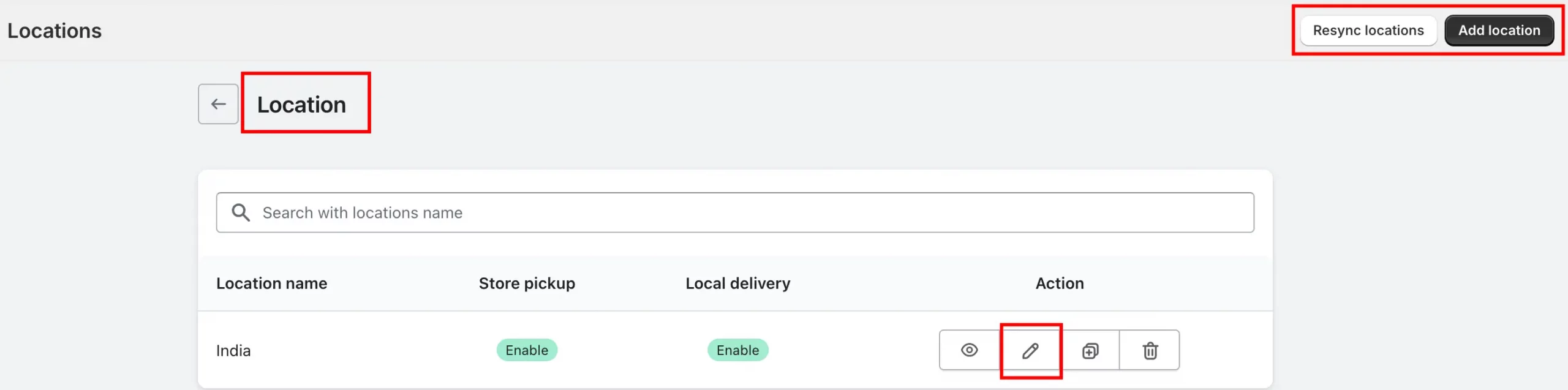The height and width of the screenshot is (390, 1568).
Task: Click Store pickup Enable badge
Action: click(x=527, y=350)
